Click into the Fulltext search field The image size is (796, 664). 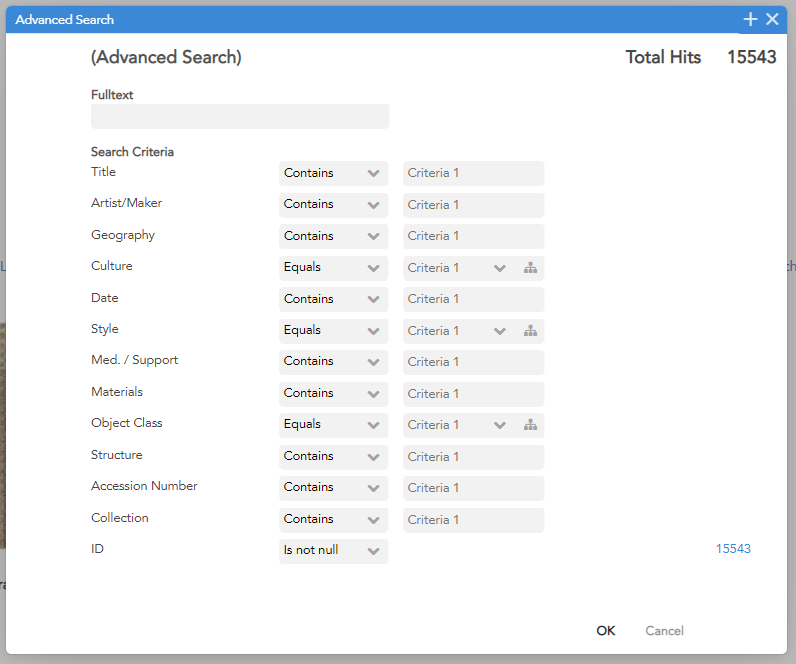(x=240, y=117)
